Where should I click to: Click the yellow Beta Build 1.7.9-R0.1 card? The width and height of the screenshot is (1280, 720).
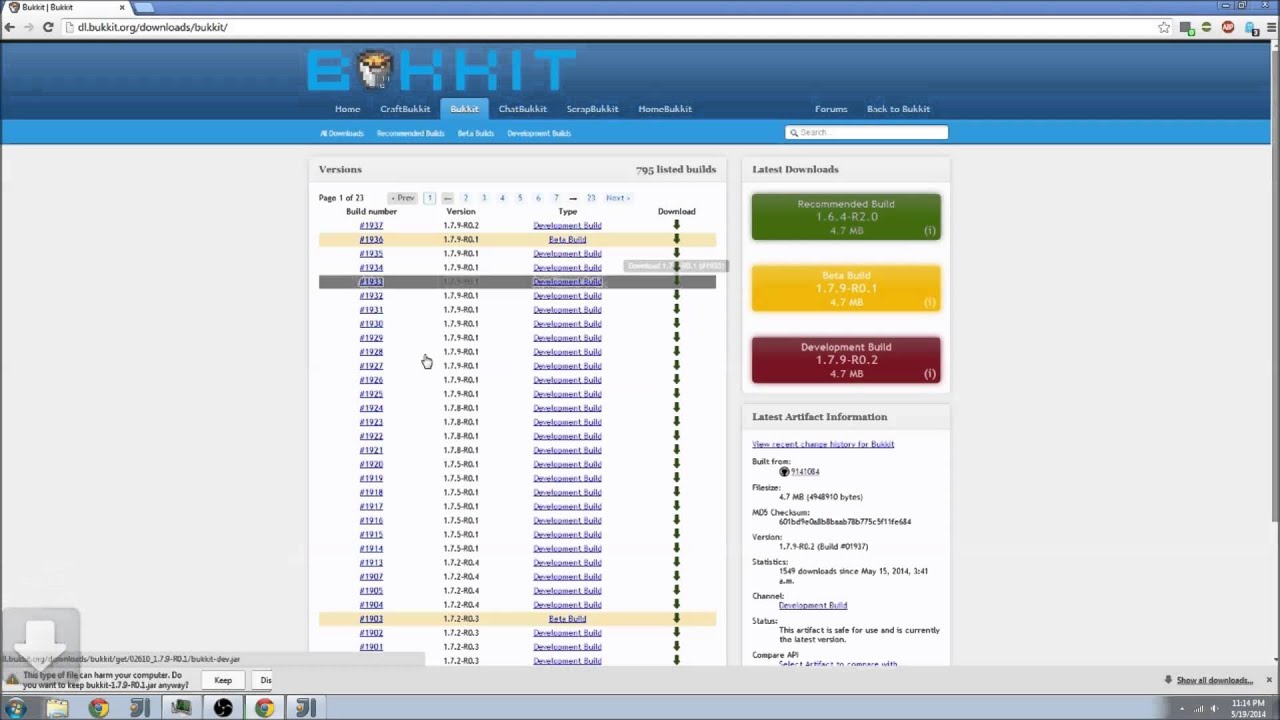pyautogui.click(x=846, y=288)
